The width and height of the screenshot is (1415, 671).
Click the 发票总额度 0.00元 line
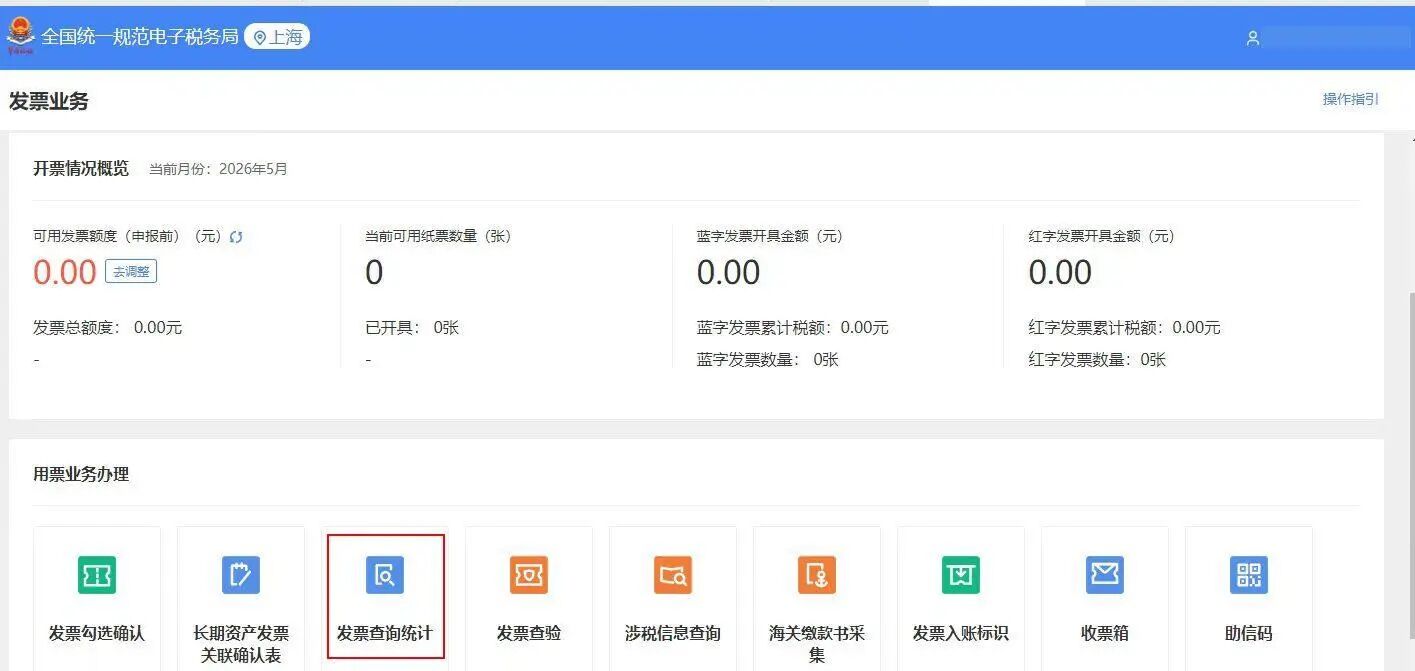coord(108,327)
